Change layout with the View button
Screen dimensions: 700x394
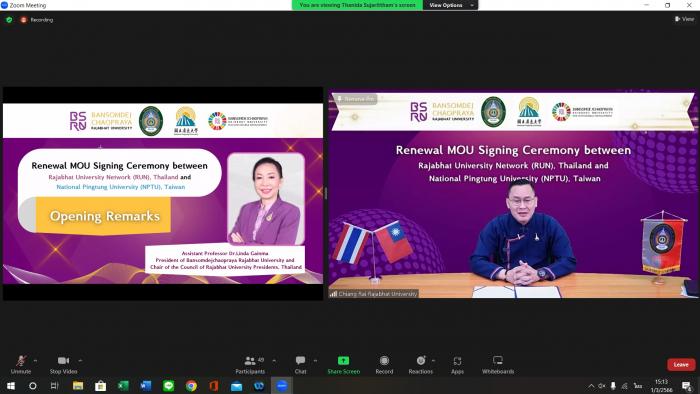[684, 19]
